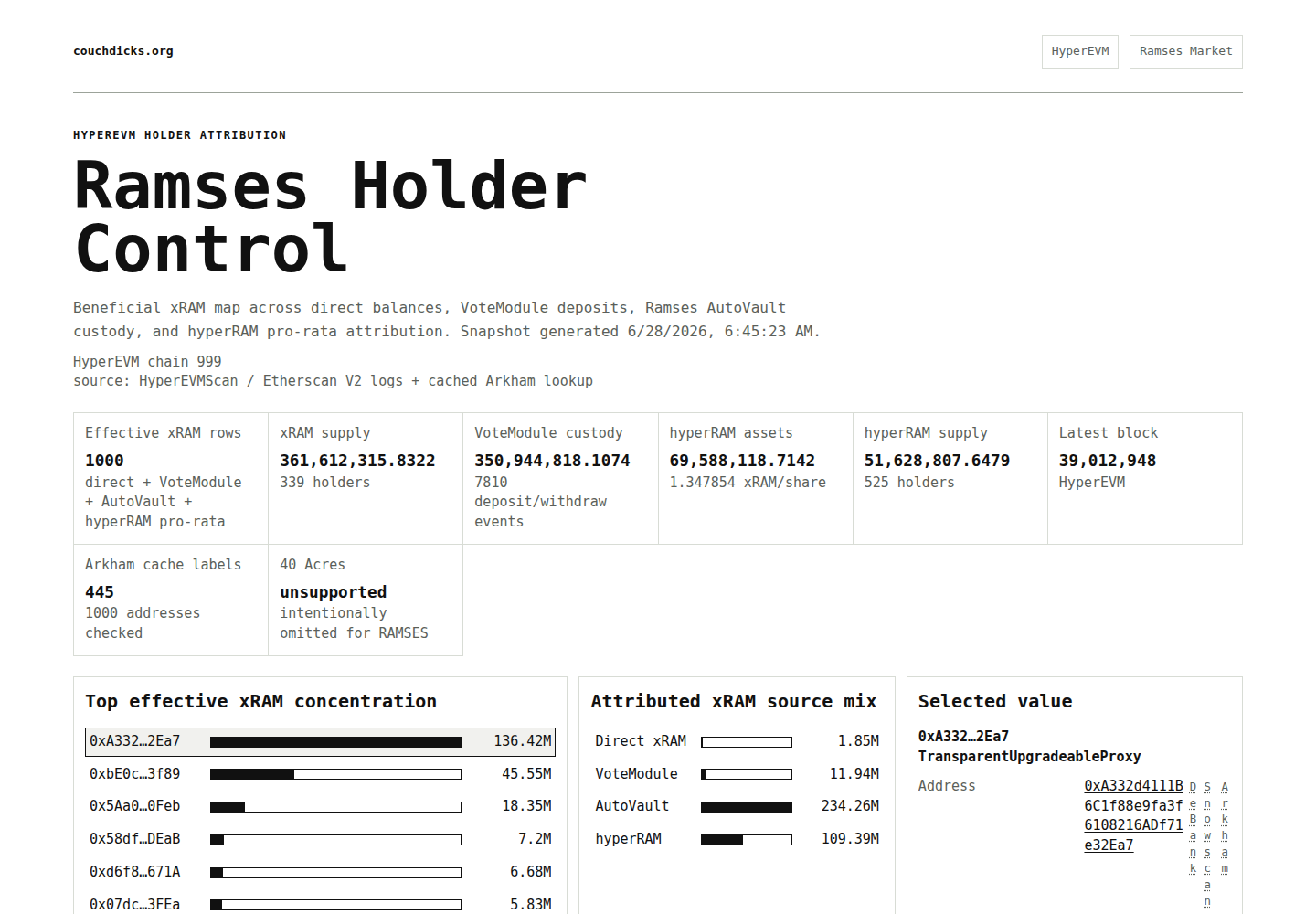The width and height of the screenshot is (1316, 914).
Task: Click the hyperRAM source mix bar
Action: pos(747,840)
